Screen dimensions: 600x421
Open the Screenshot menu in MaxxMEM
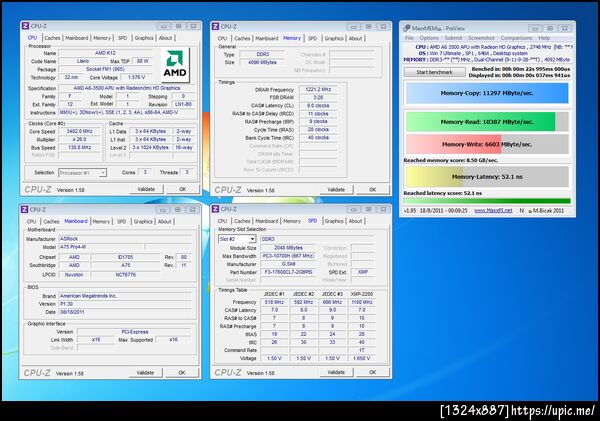481,38
